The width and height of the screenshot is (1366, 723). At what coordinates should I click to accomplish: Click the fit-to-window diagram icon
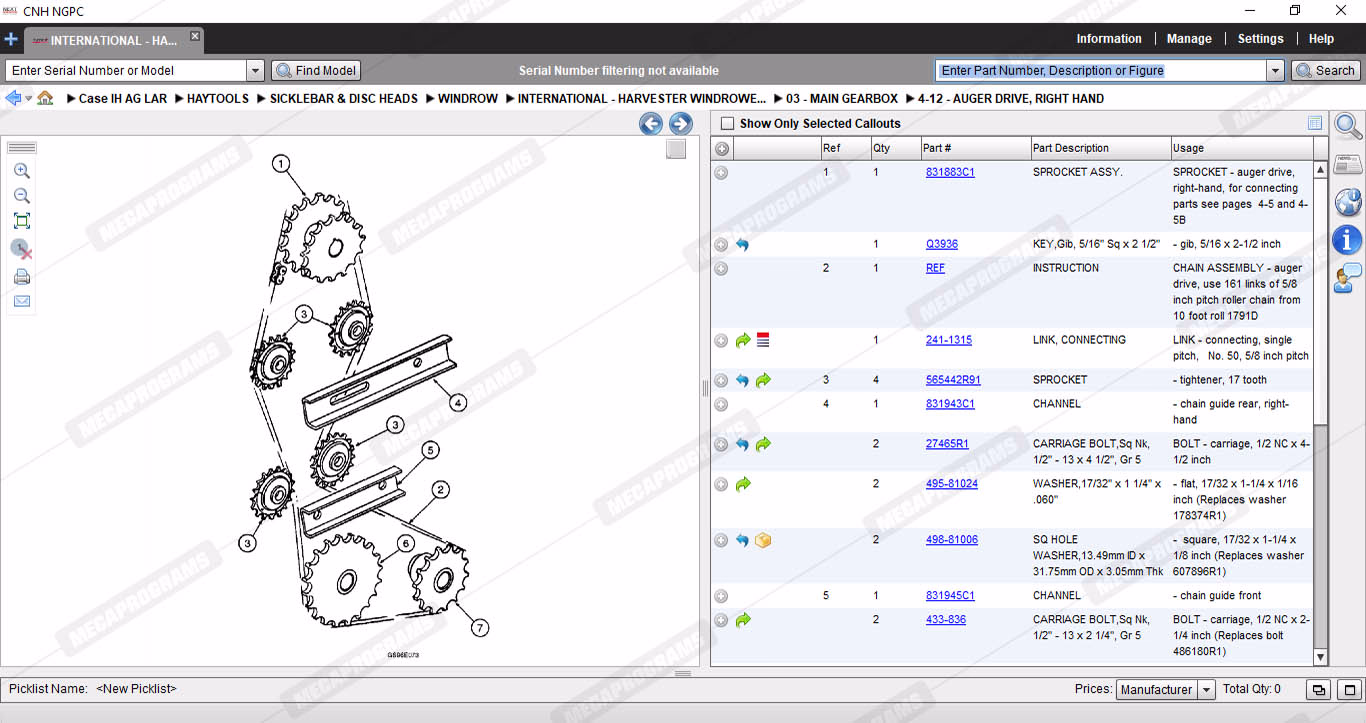(x=21, y=221)
